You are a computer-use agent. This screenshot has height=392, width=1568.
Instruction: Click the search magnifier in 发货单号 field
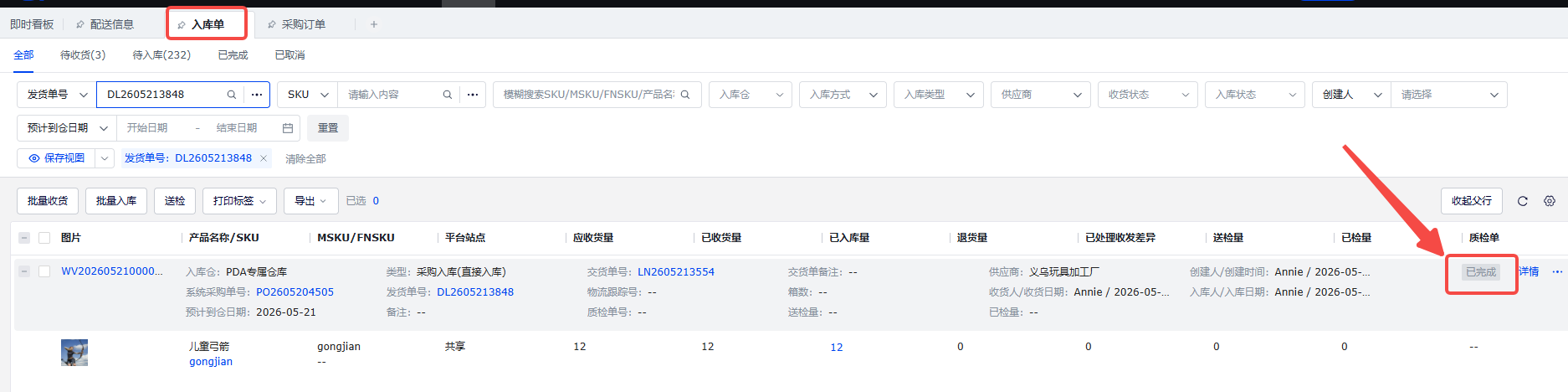coord(232,95)
